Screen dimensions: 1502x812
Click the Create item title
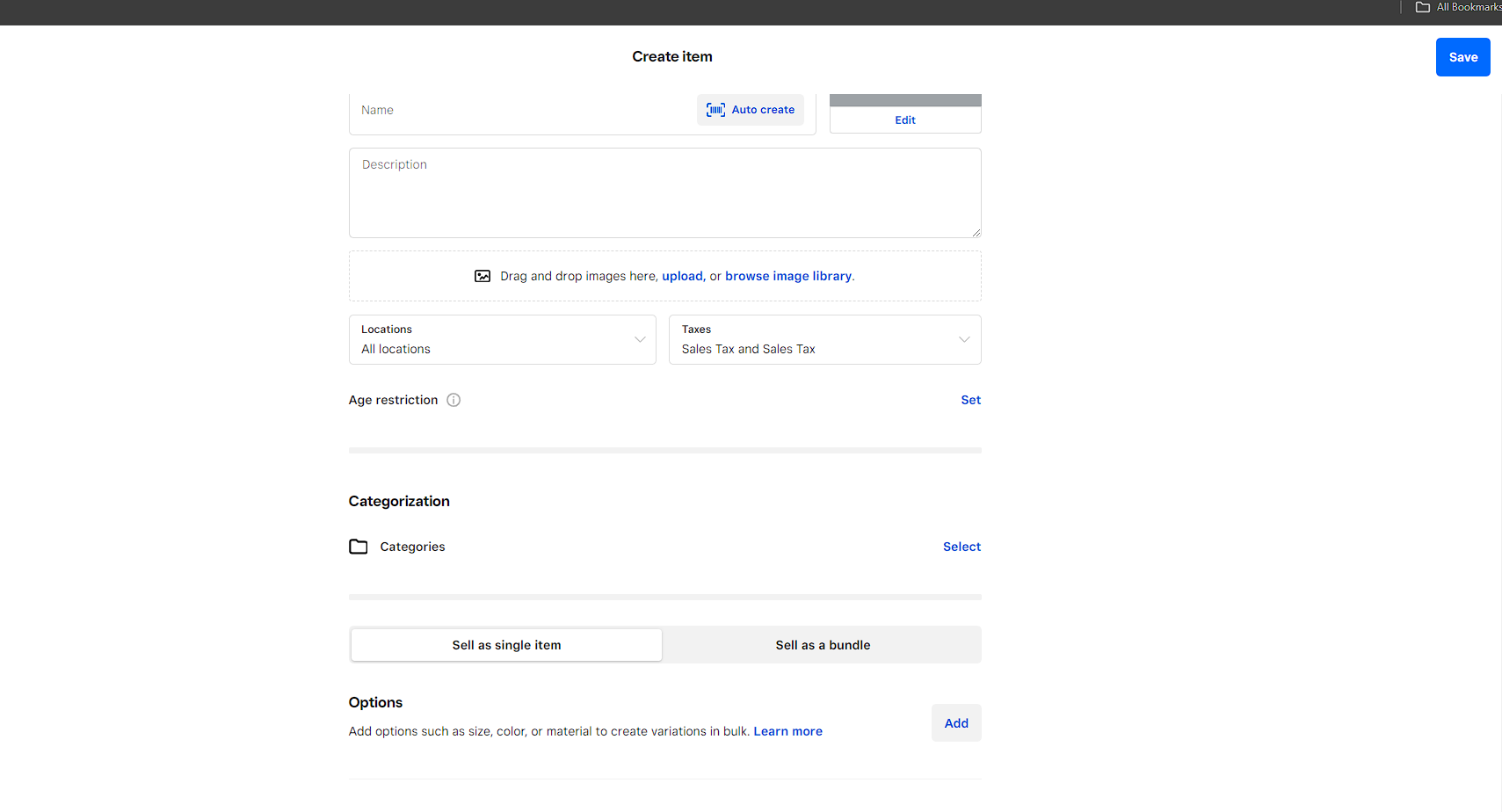pyautogui.click(x=672, y=56)
